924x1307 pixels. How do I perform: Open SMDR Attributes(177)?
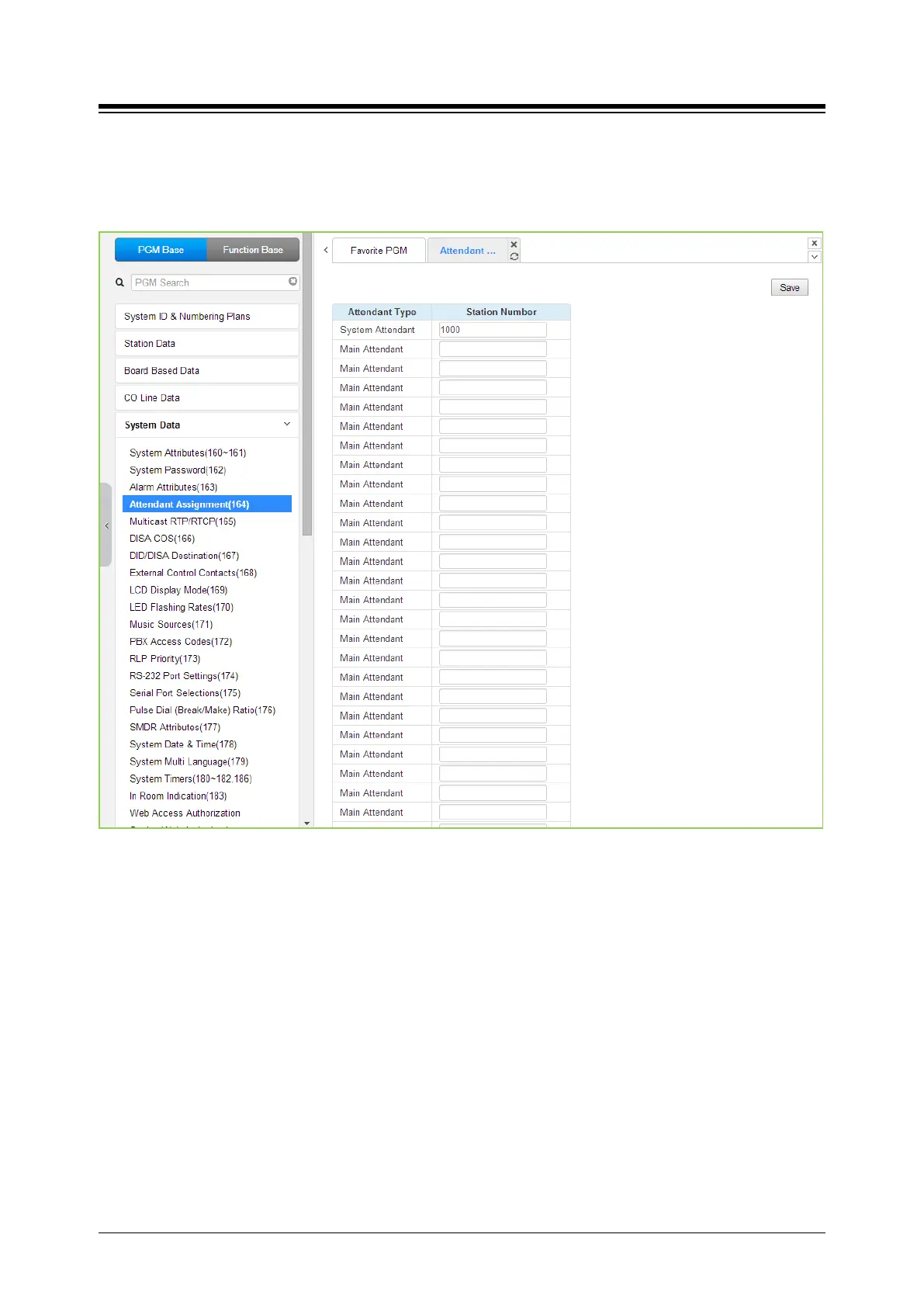(175, 727)
